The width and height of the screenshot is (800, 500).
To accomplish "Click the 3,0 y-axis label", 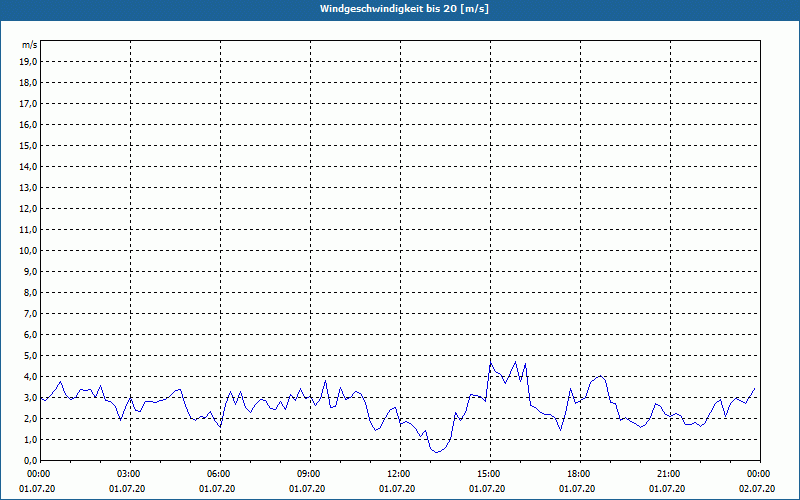I will pyautogui.click(x=30, y=397).
